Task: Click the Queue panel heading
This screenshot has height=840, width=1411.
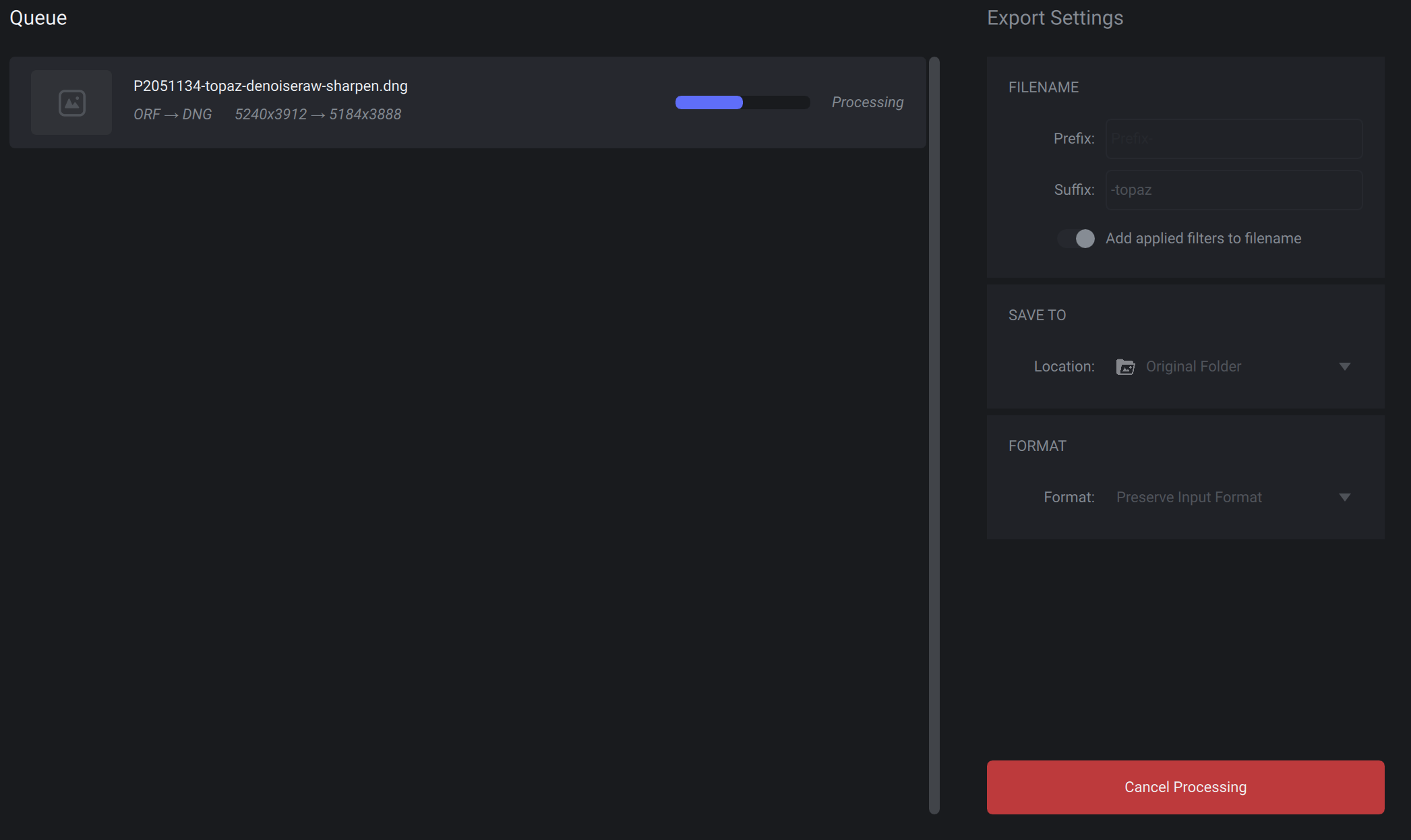Action: (38, 18)
